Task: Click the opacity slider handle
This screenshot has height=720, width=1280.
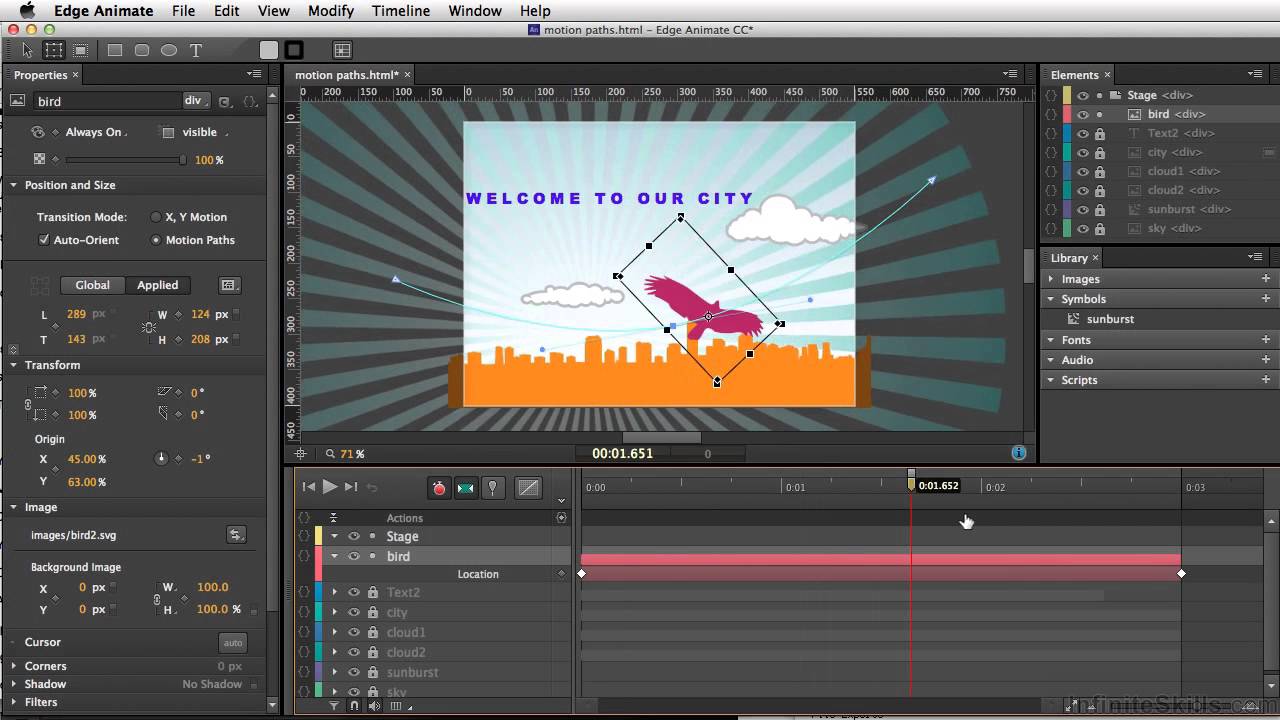Action: pyautogui.click(x=182, y=160)
